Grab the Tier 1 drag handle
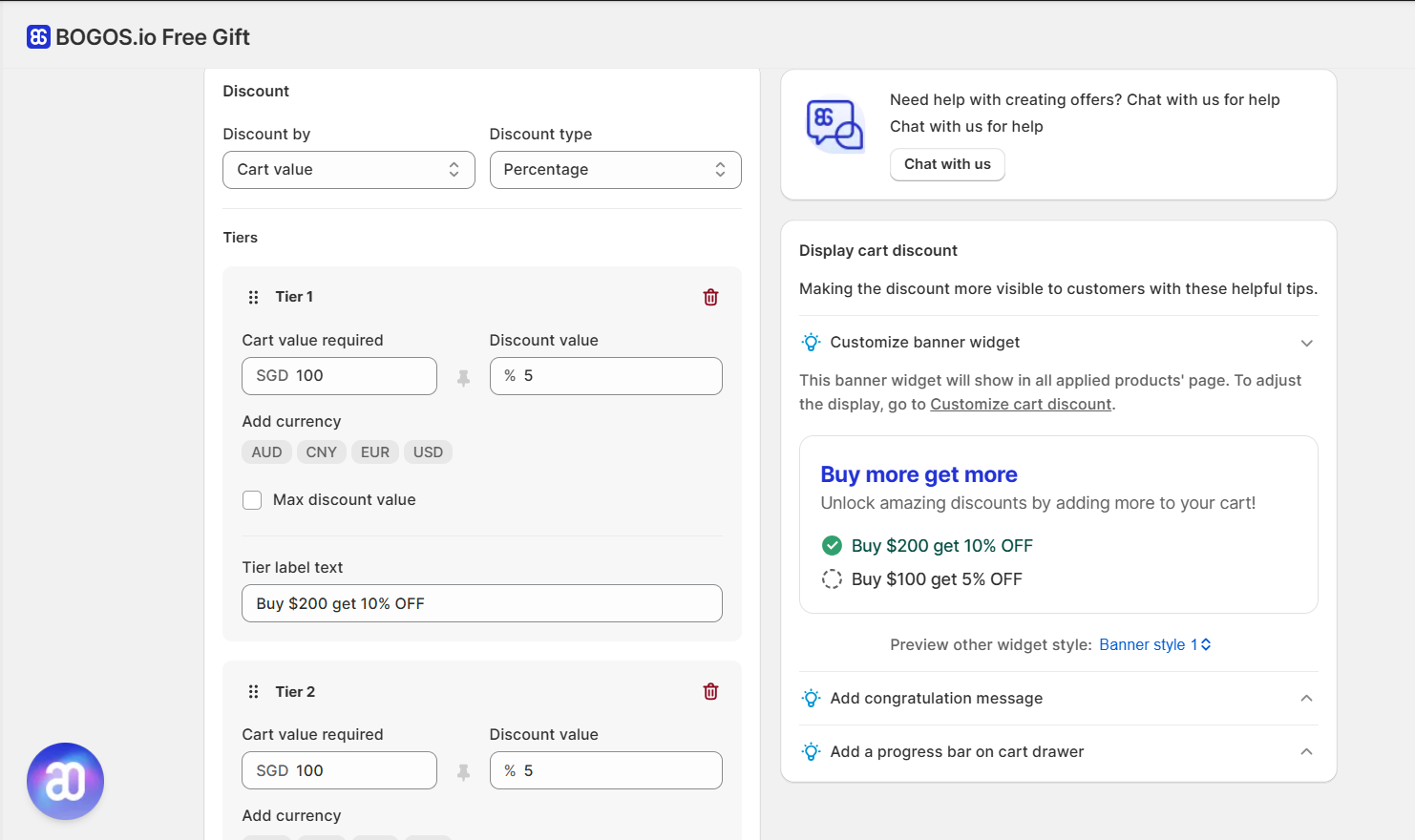The image size is (1415, 840). (253, 298)
